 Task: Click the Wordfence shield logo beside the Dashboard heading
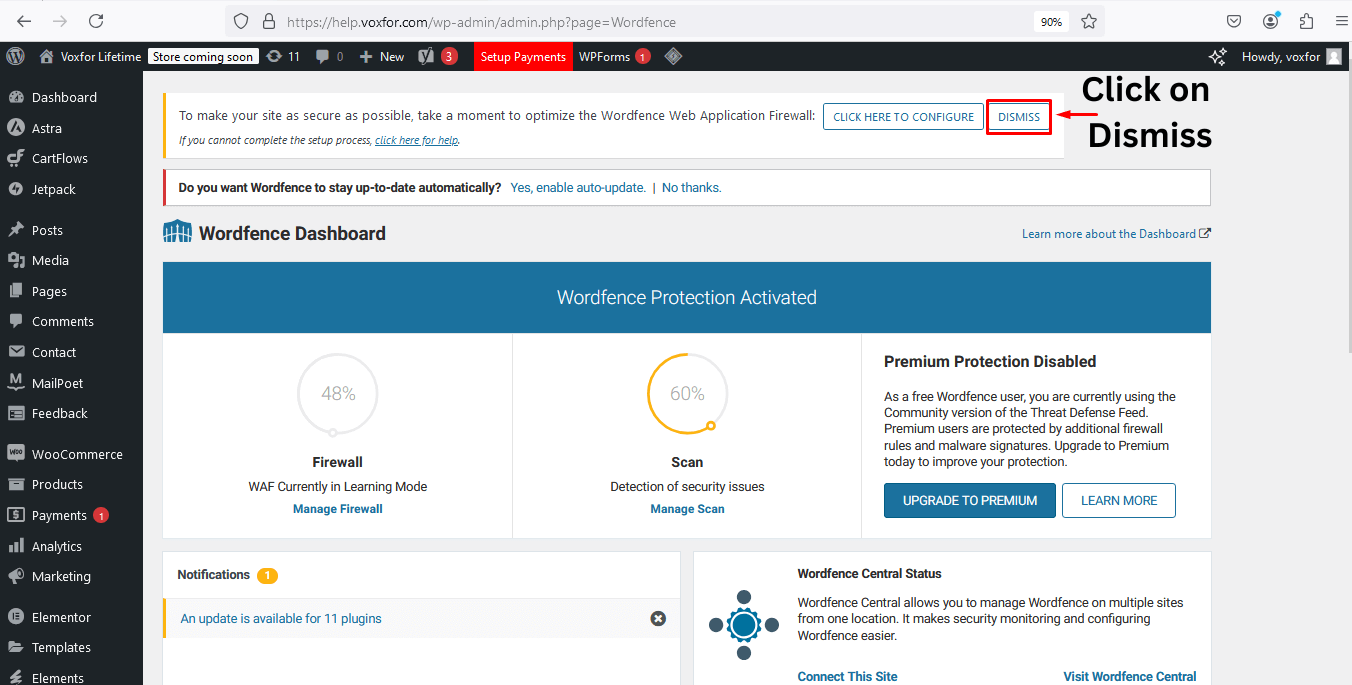[177, 232]
